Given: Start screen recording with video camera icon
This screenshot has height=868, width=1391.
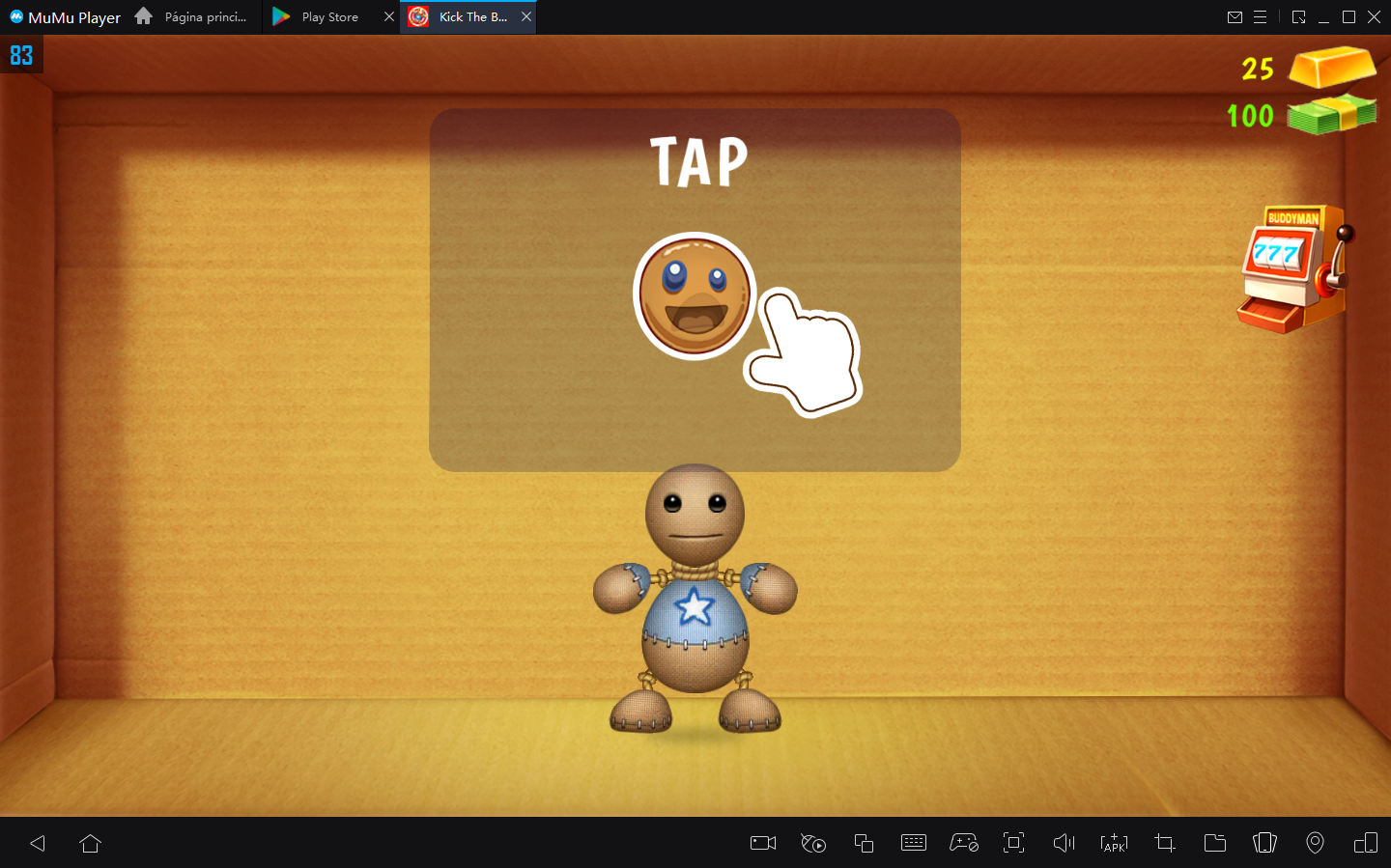Looking at the screenshot, I should coord(763,843).
